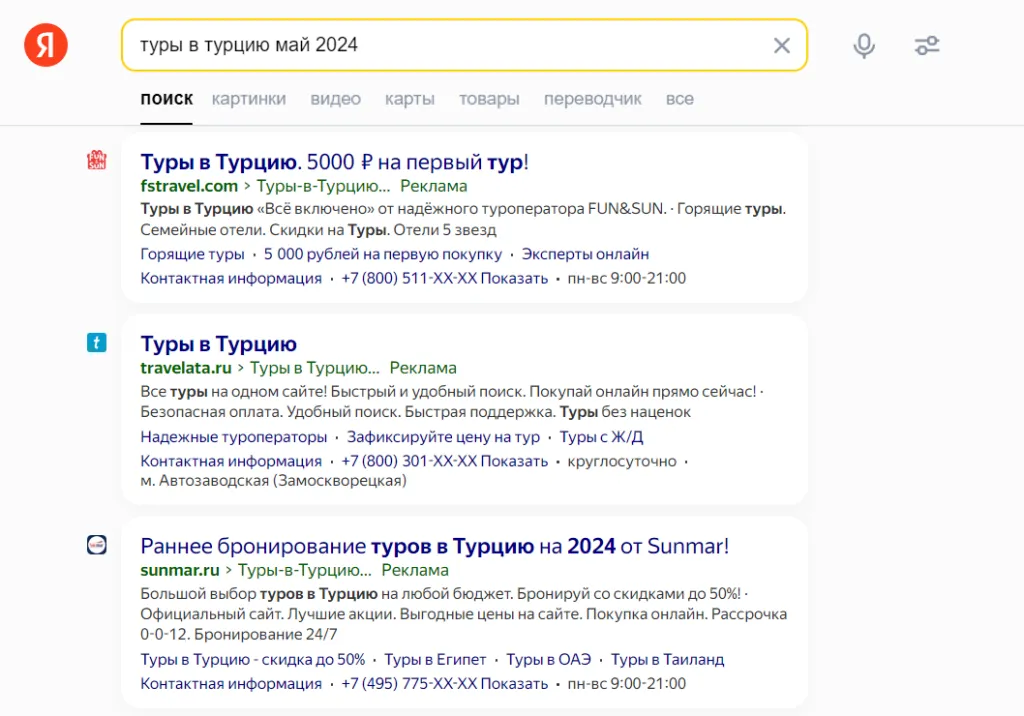Open 'Надежные туроператоры' sitelink

(234, 437)
